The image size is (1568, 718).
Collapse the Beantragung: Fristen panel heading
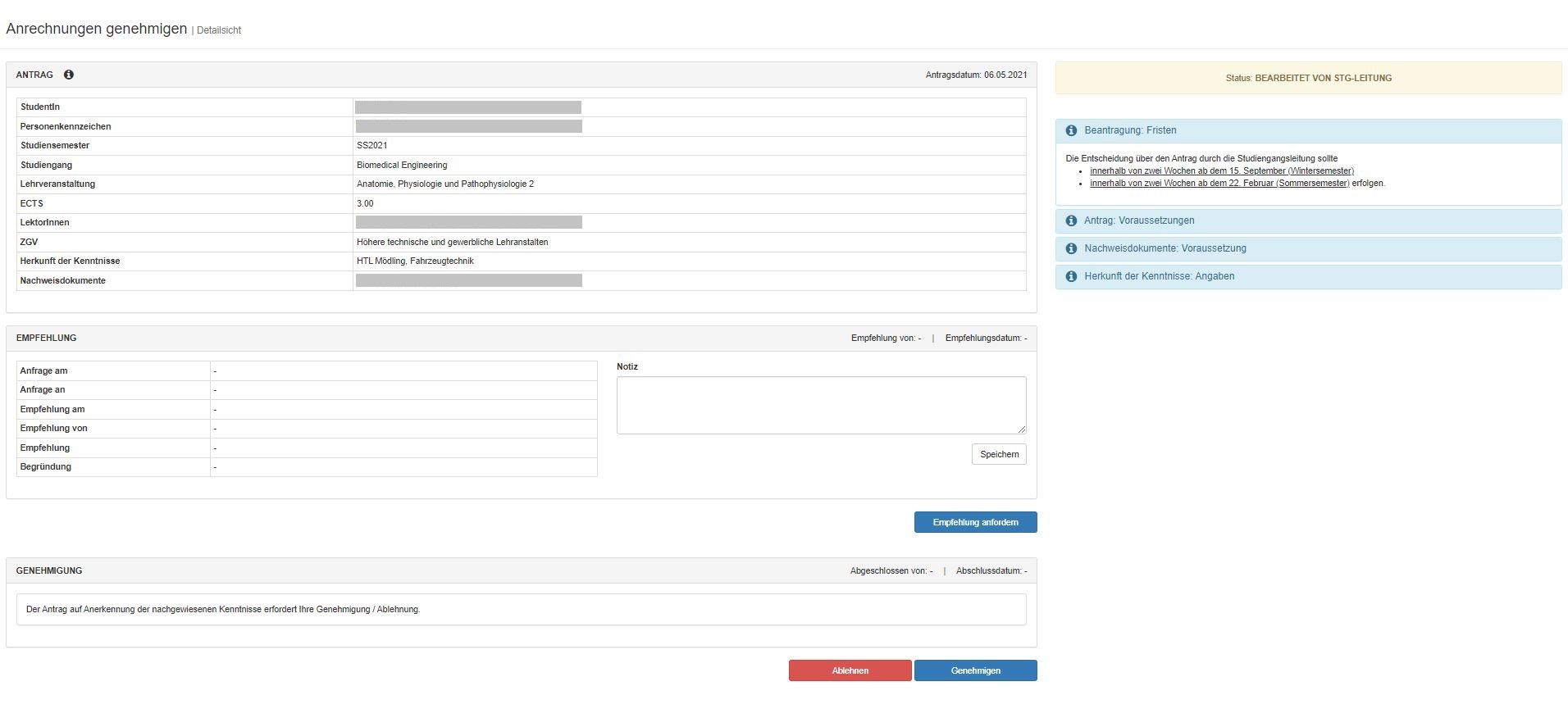coord(1130,130)
